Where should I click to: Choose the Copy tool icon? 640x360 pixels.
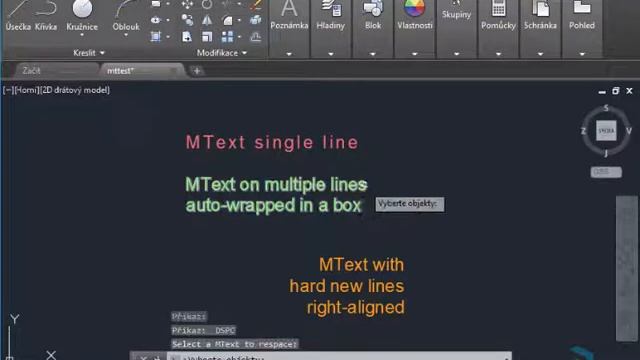187,20
